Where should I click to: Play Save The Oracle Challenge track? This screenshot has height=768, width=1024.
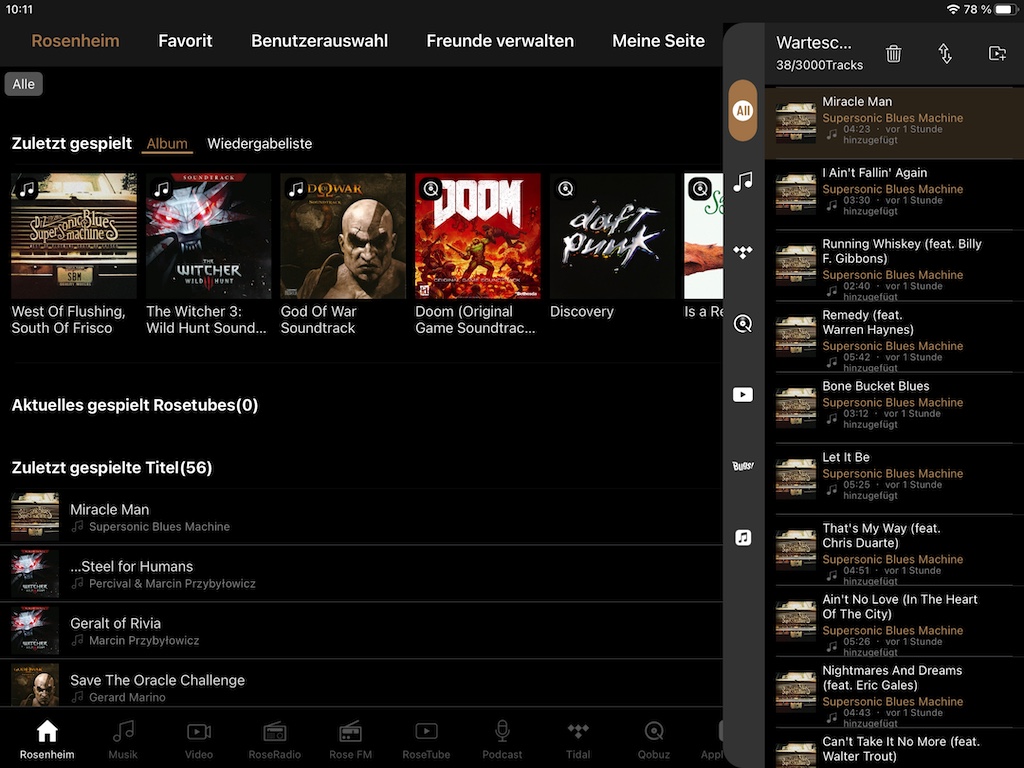click(361, 682)
